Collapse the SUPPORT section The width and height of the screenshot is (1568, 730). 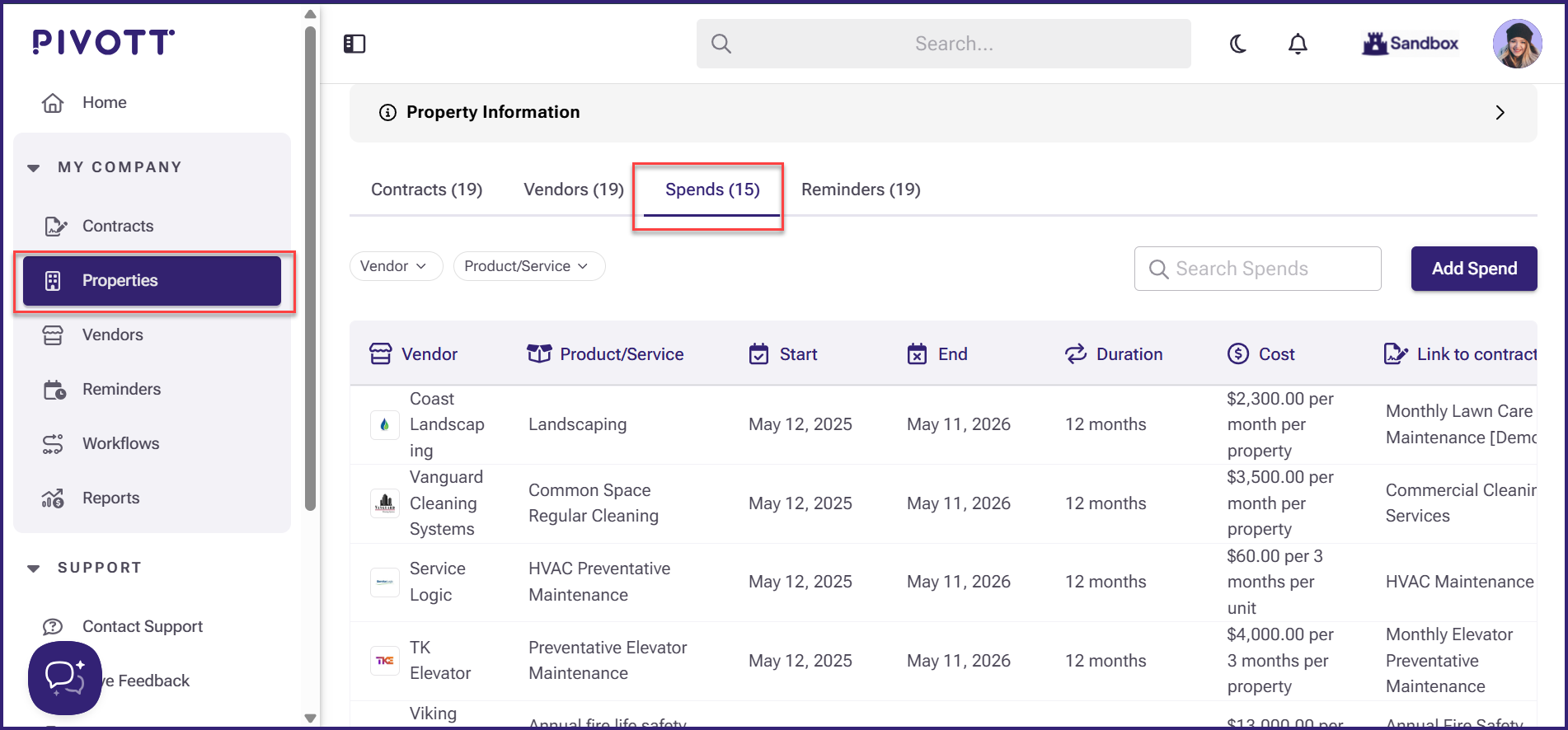pyautogui.click(x=34, y=569)
